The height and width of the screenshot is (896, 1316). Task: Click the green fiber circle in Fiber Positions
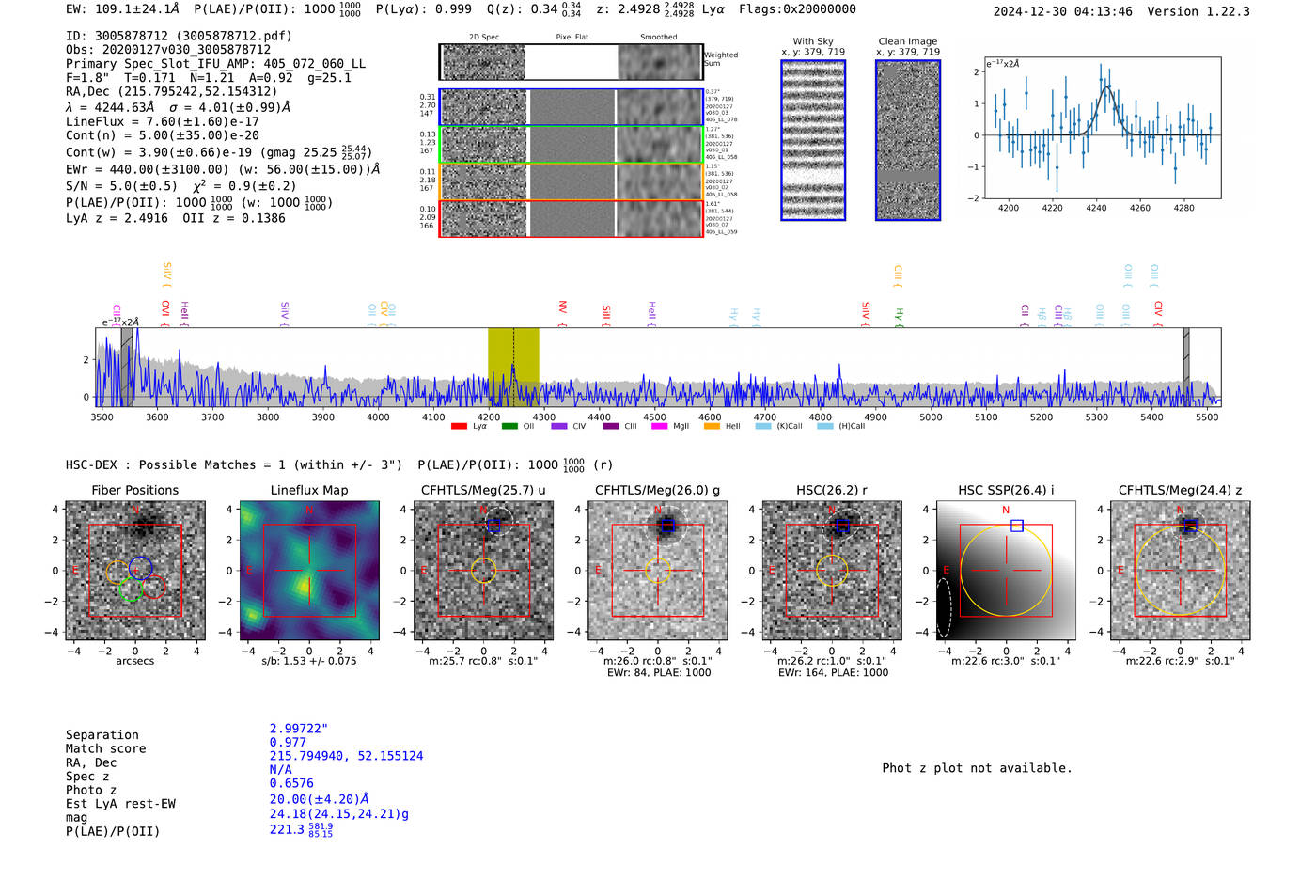(x=131, y=590)
